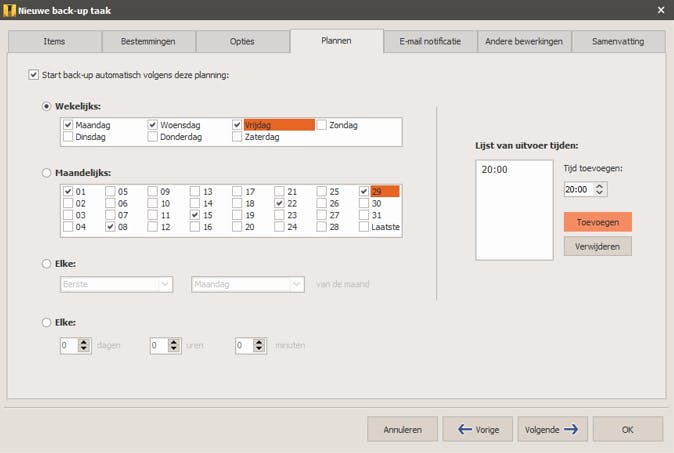The height and width of the screenshot is (453, 674).
Task: Toggle Start back-up automatisch checkbox
Action: pos(34,75)
